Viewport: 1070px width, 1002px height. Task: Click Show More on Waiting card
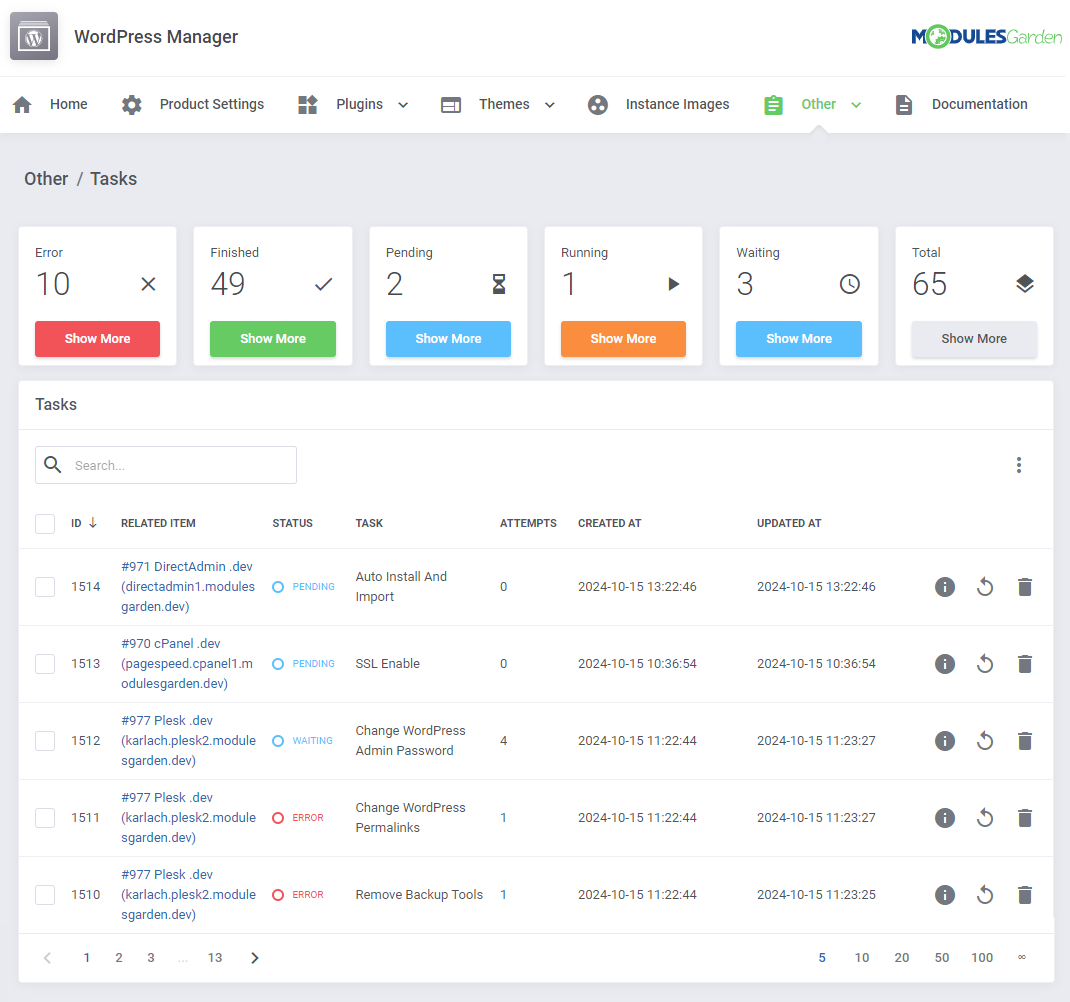[x=798, y=339]
